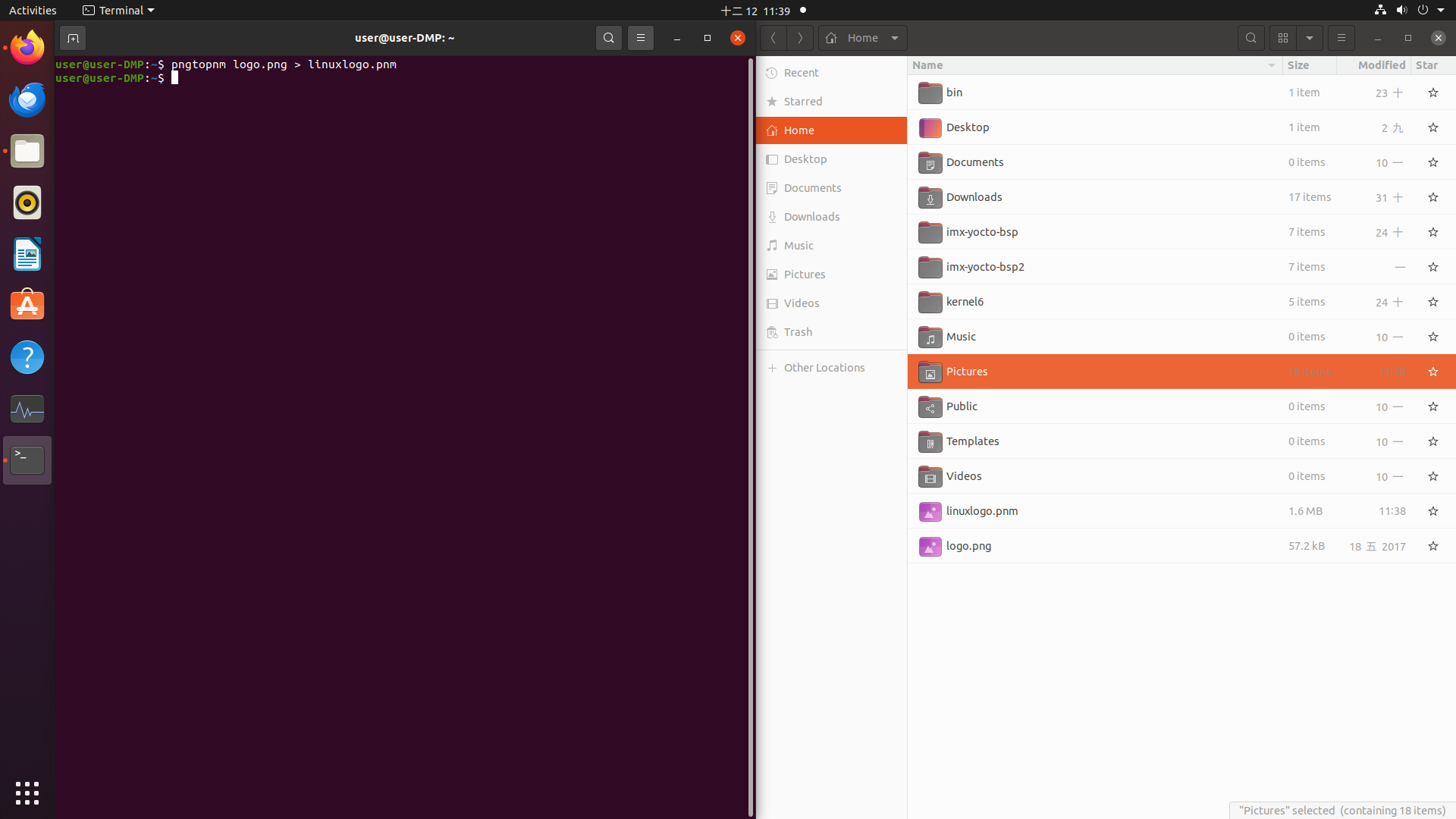Open Downloads in Files sidebar

(x=831, y=217)
